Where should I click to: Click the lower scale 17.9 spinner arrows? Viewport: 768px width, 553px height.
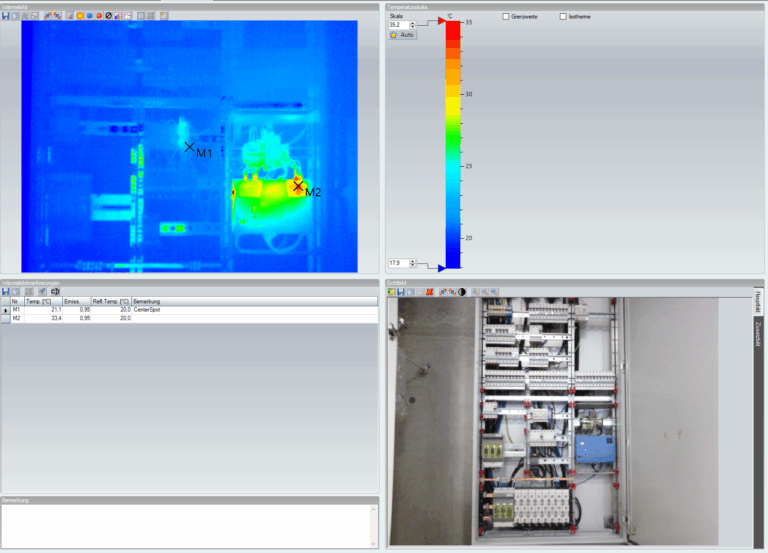point(412,263)
